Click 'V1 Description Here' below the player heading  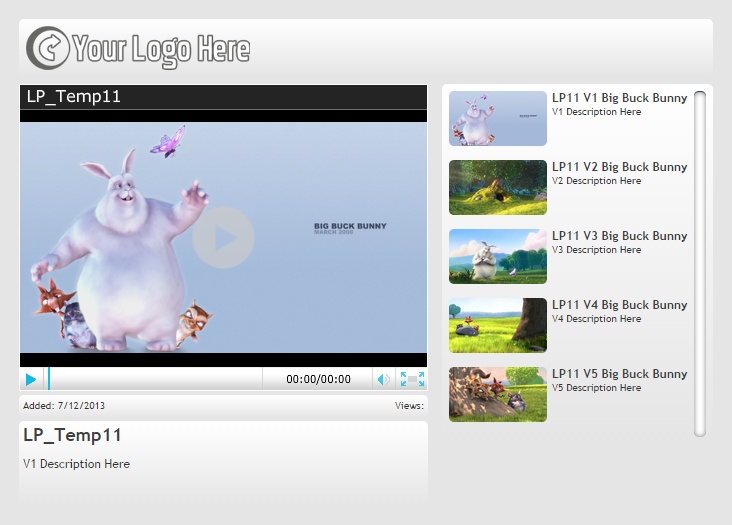tap(77, 464)
